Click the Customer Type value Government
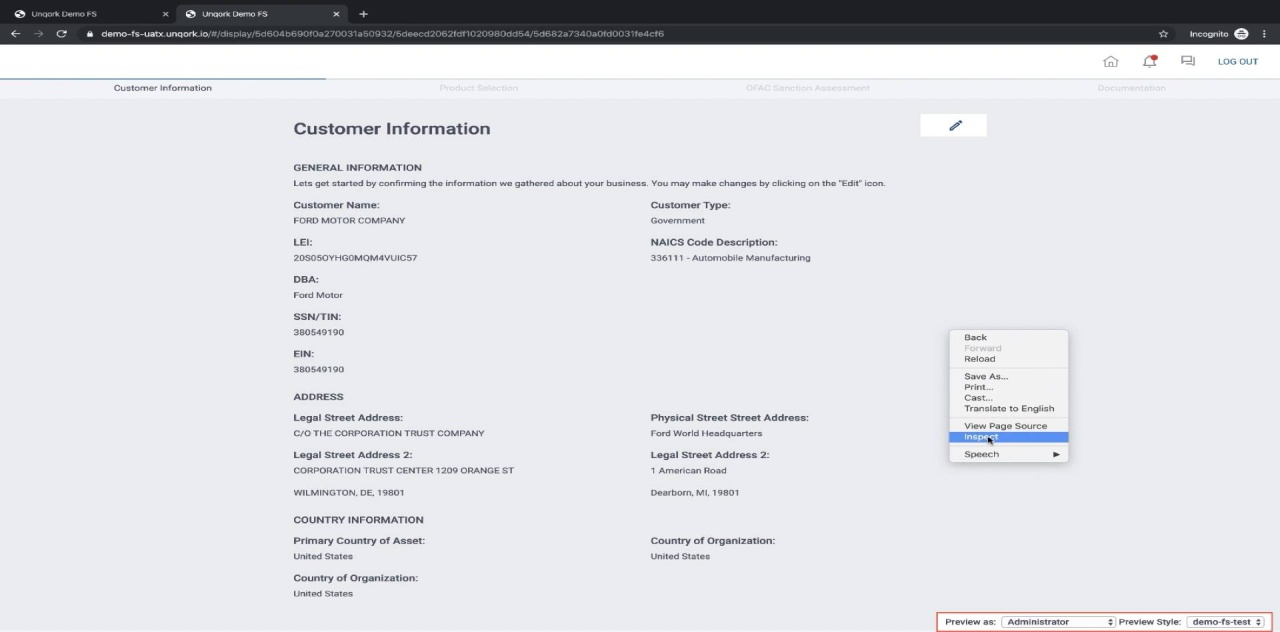Viewport: 1280px width, 632px height. [677, 220]
